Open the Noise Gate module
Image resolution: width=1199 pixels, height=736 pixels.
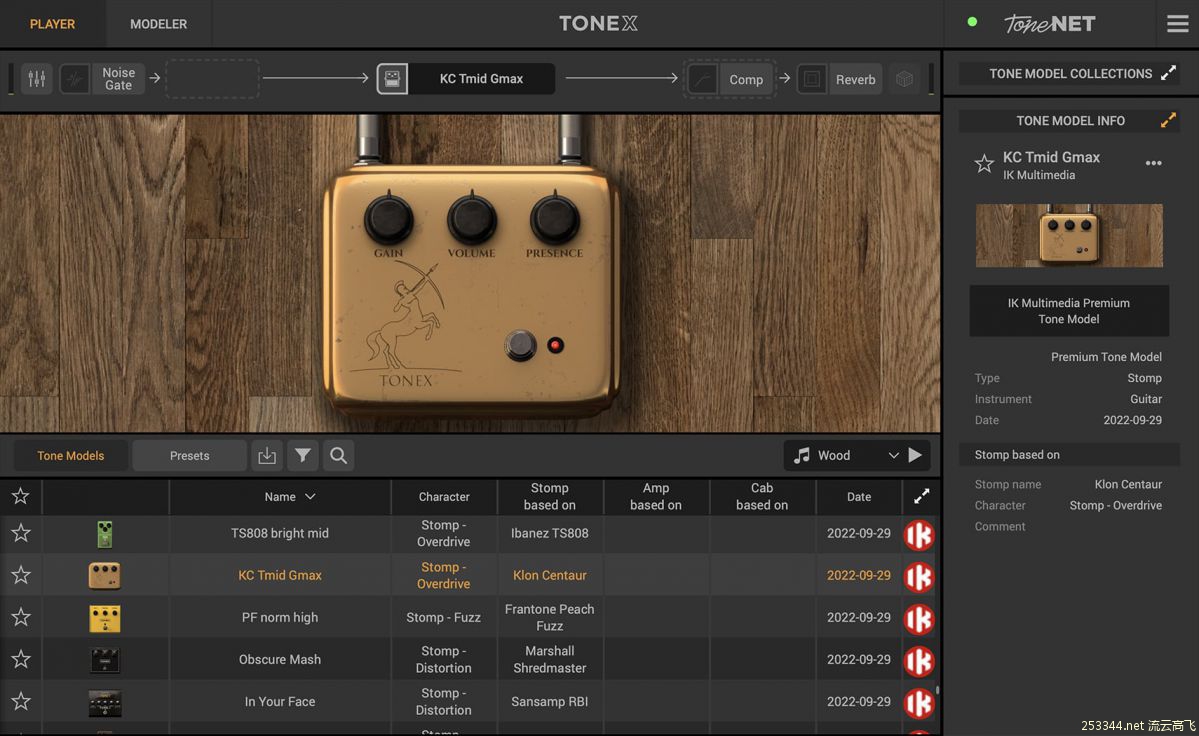pyautogui.click(x=119, y=79)
